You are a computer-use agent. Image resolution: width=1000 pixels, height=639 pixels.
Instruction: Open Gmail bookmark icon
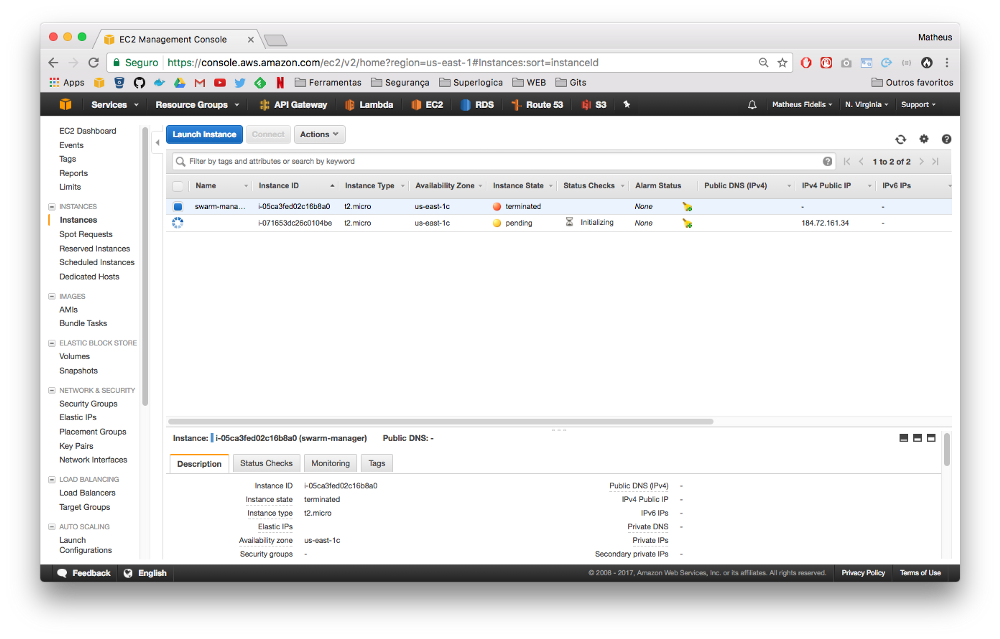tap(200, 82)
